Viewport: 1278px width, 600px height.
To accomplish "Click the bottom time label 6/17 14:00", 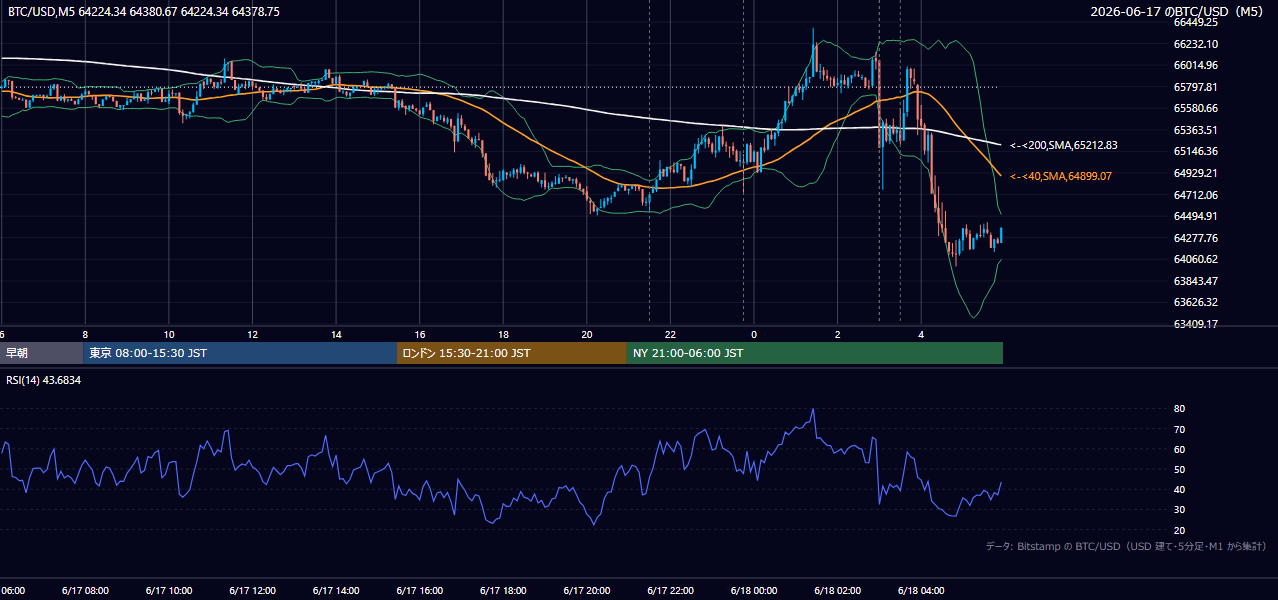I will (x=336, y=591).
